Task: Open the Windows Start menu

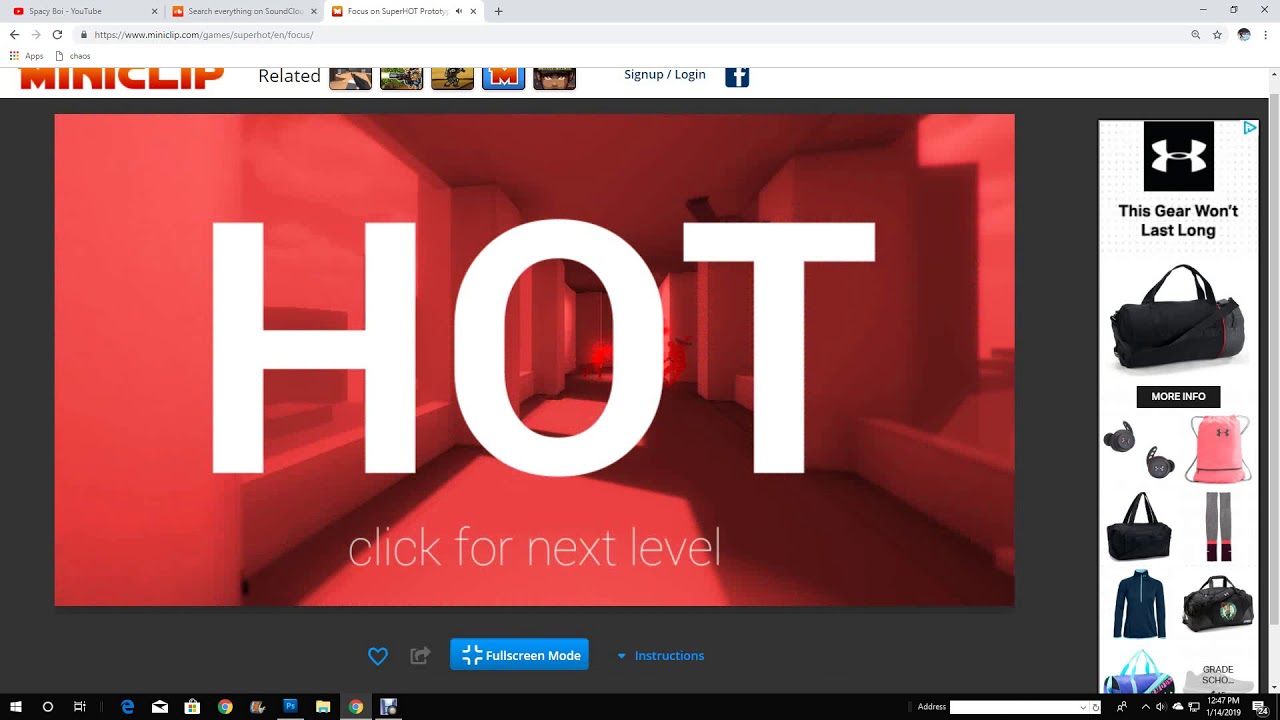Action: [16, 707]
